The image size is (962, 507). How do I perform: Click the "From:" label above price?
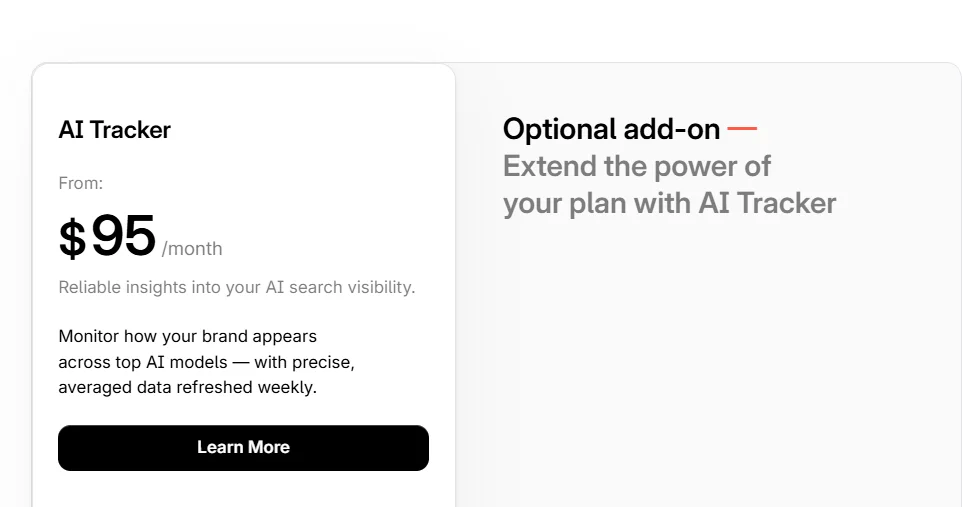click(81, 183)
